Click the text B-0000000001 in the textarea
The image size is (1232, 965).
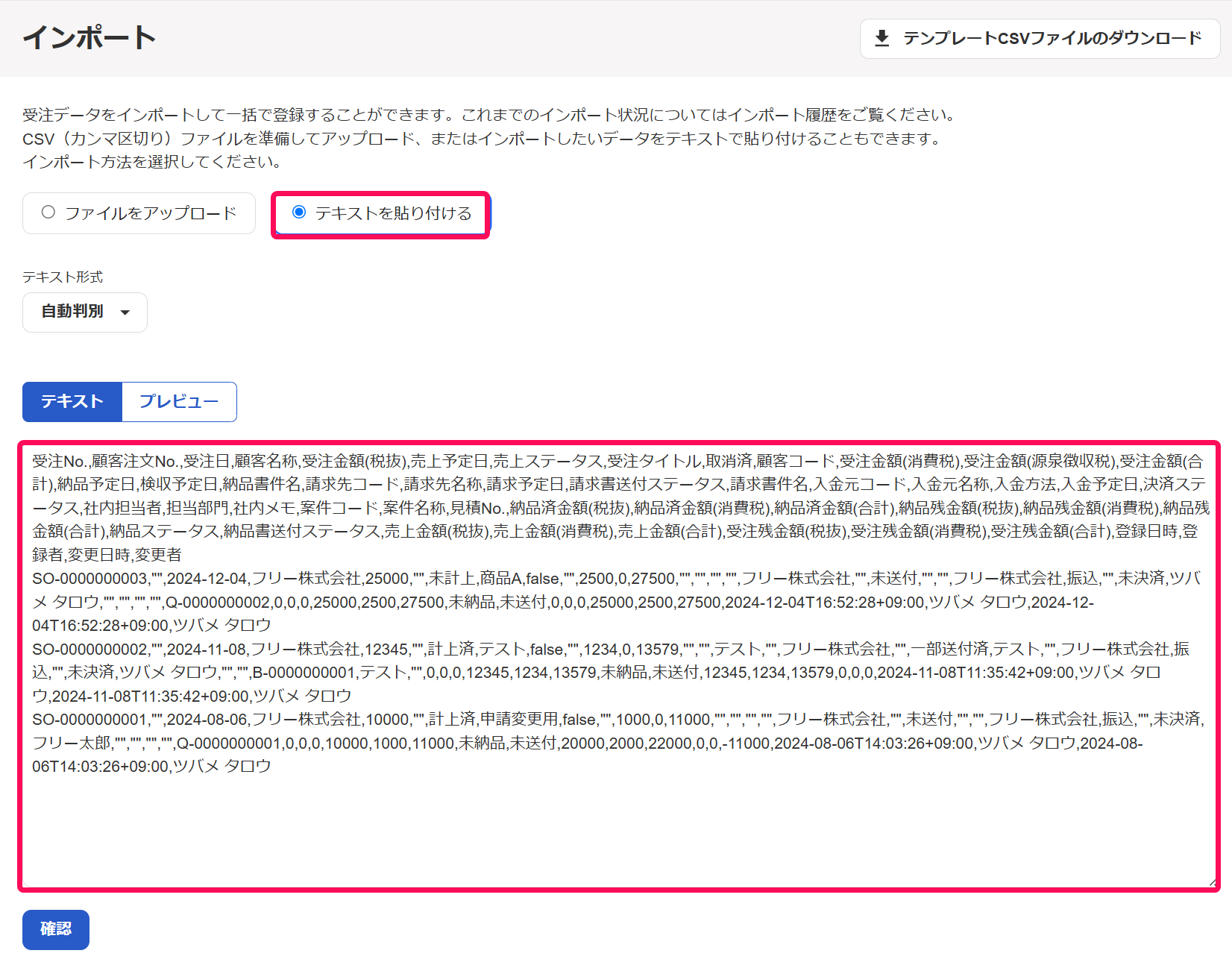[304, 673]
